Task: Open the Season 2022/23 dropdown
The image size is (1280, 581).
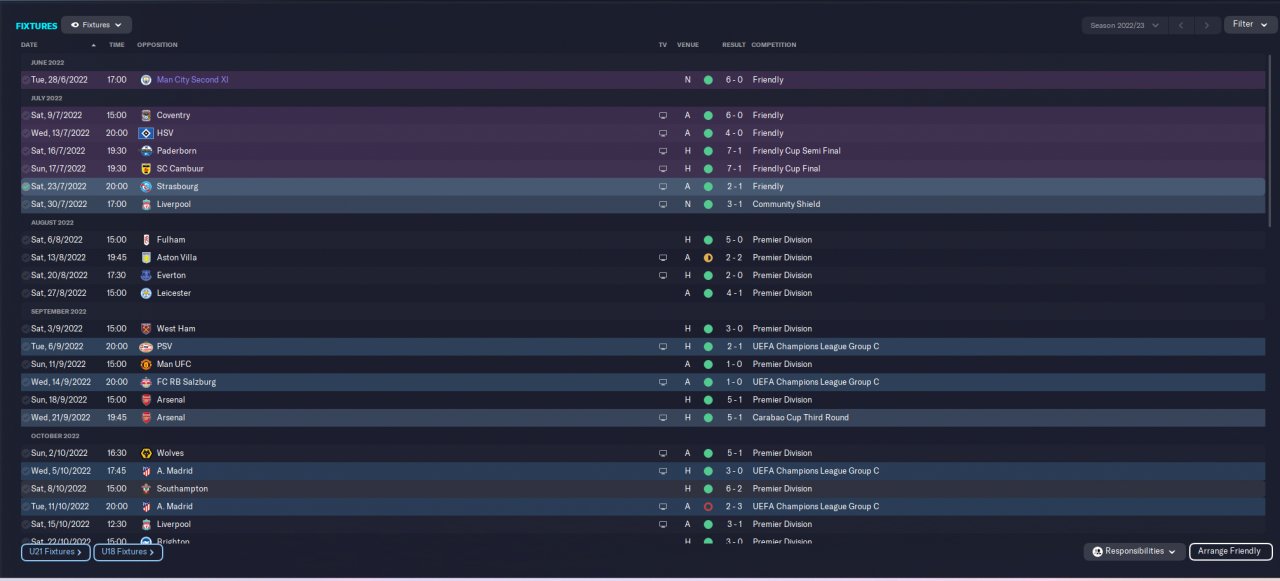Action: (x=1125, y=25)
